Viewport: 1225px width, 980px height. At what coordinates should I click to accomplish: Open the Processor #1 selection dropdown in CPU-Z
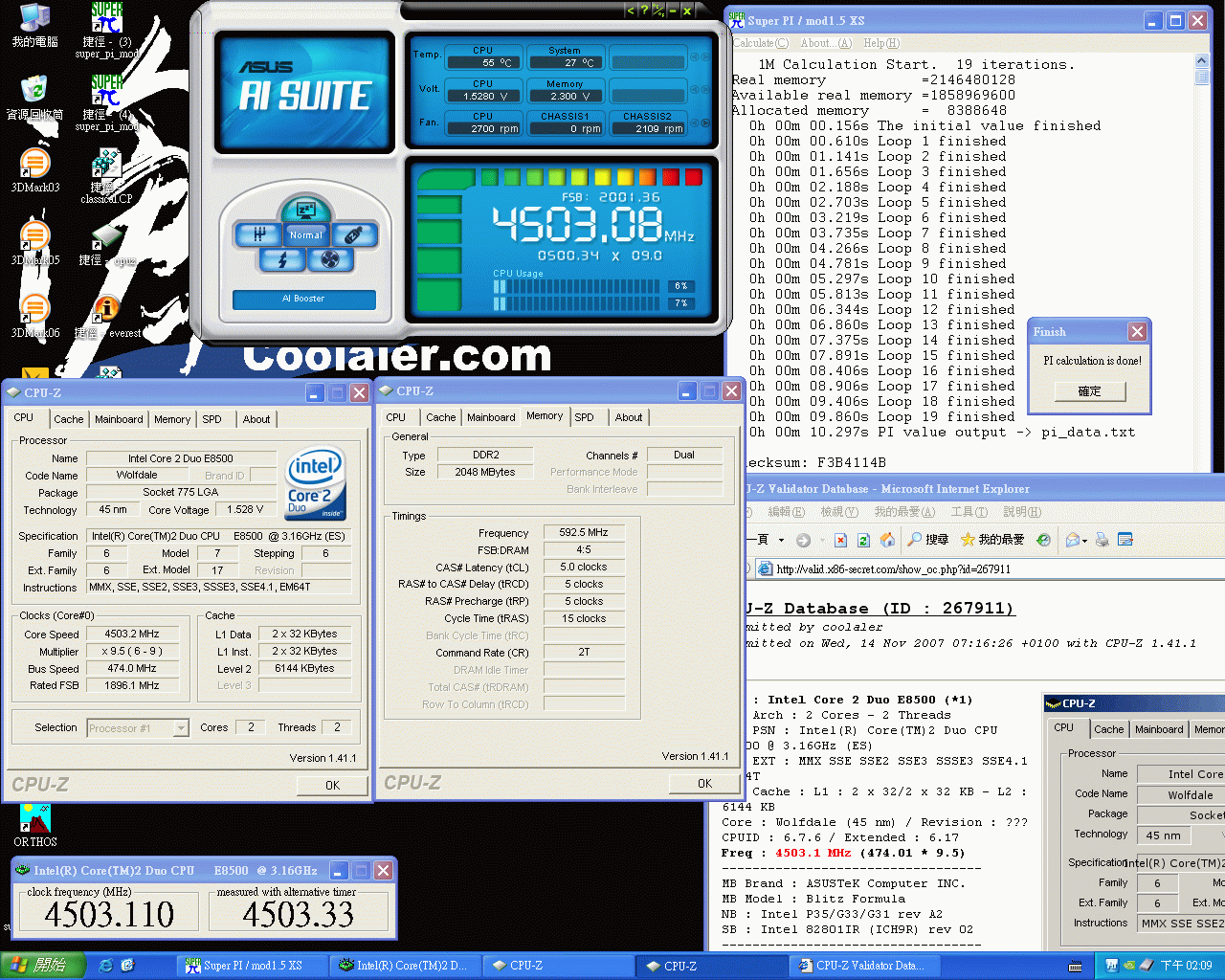click(x=181, y=728)
